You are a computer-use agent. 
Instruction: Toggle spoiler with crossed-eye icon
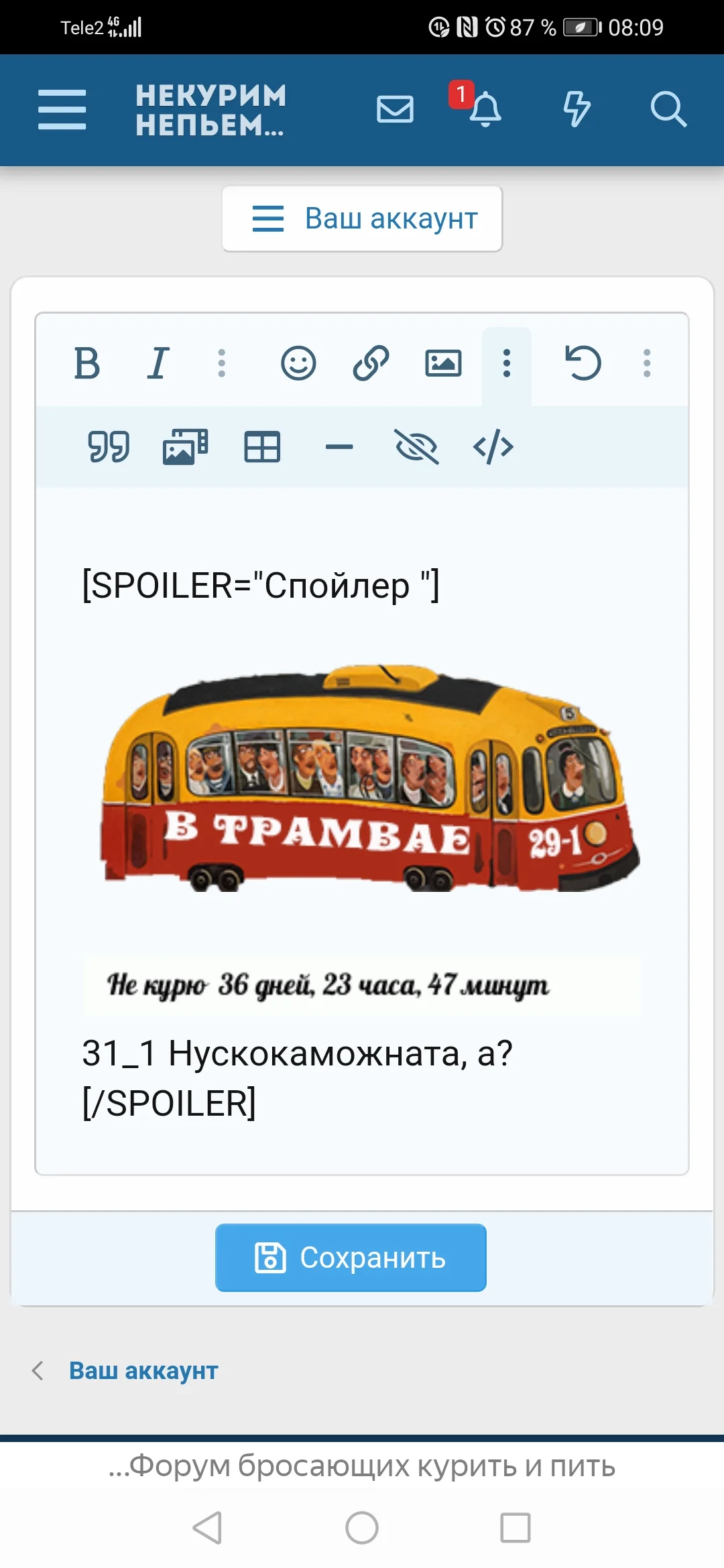click(x=416, y=447)
